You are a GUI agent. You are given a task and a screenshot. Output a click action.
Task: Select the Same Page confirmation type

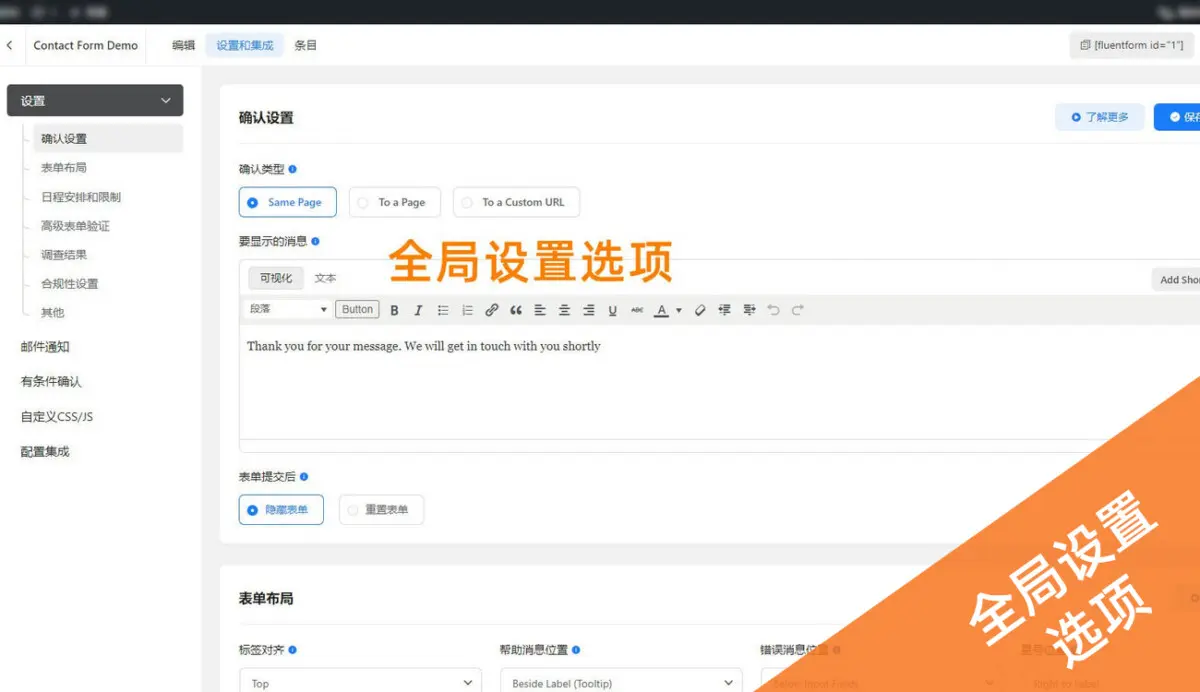click(x=287, y=202)
